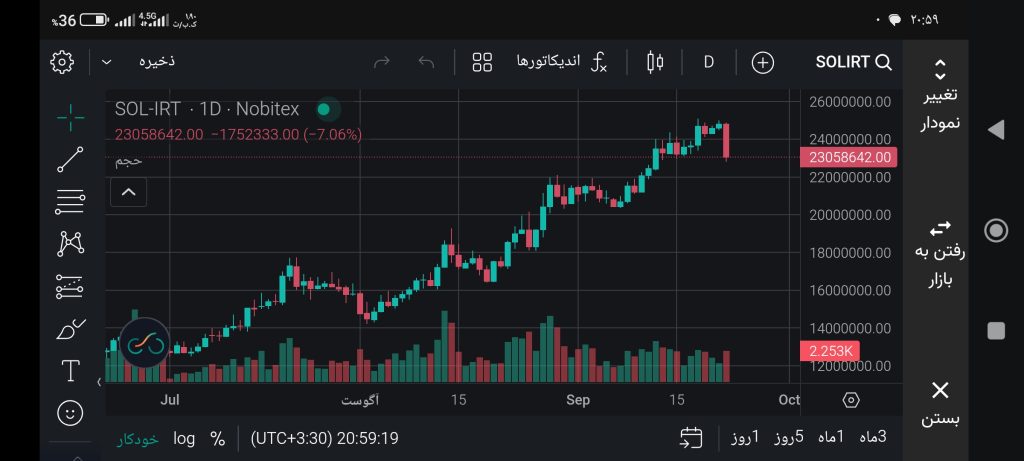Image resolution: width=1024 pixels, height=461 pixels.
Task: Tap Android home circle navigation button
Action: 996,230
